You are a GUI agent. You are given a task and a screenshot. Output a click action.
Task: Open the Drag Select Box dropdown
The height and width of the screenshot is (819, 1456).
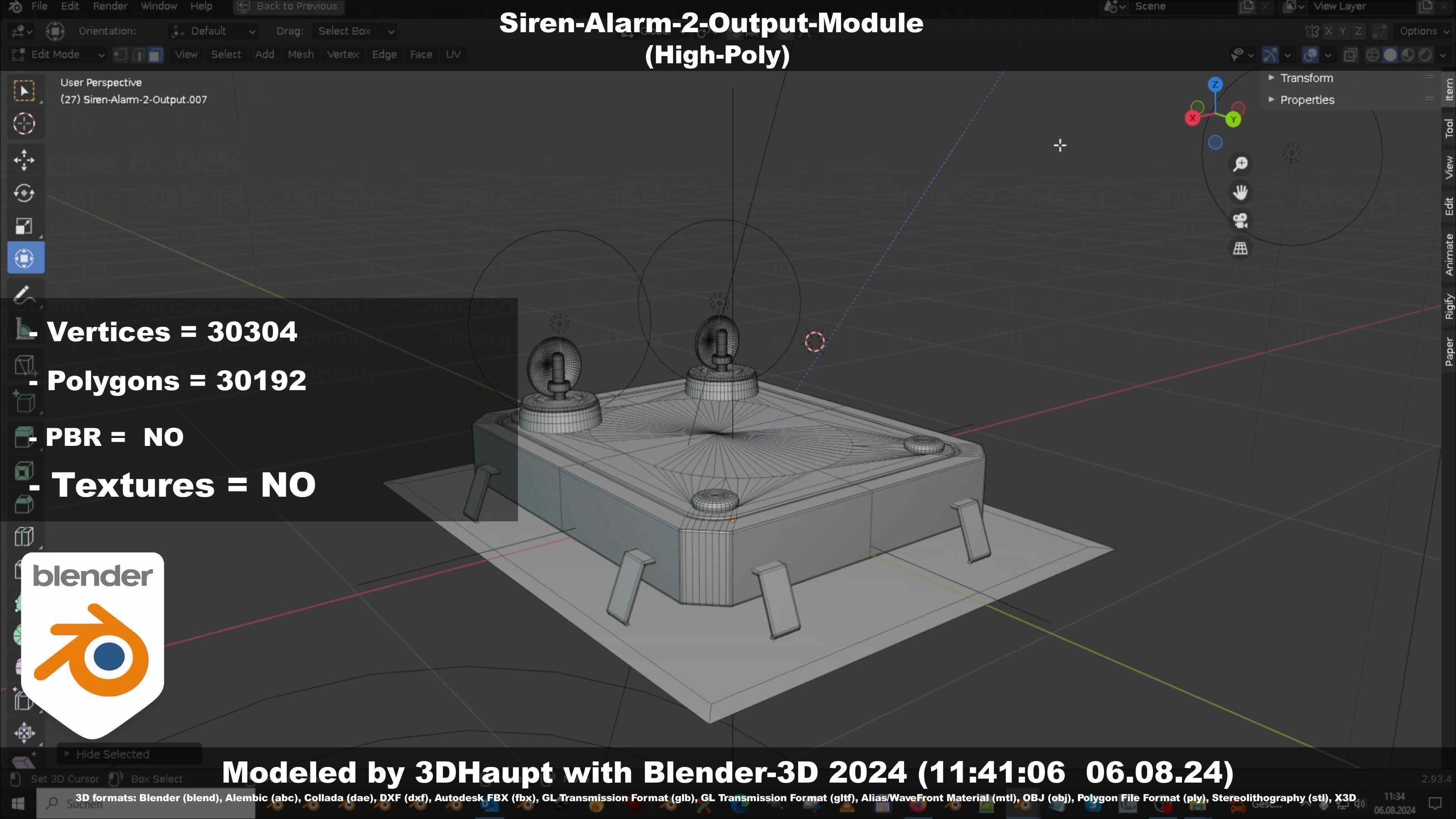click(355, 31)
